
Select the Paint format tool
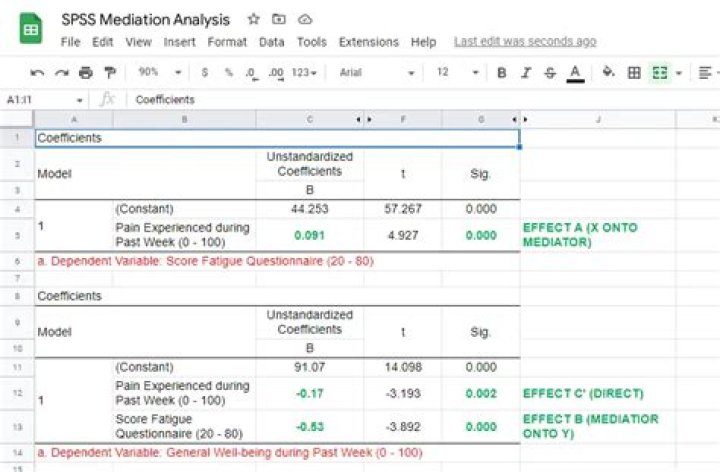109,73
